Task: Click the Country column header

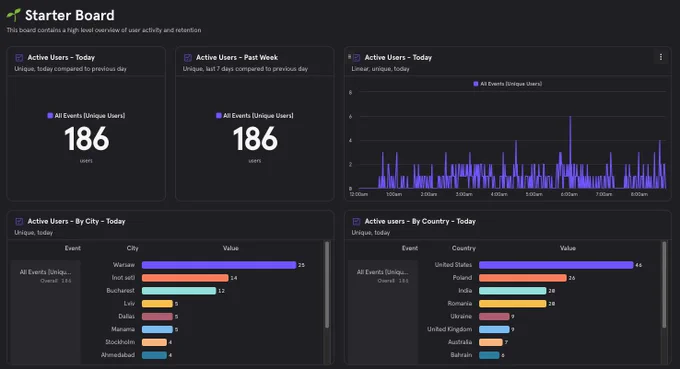Action: [x=464, y=248]
